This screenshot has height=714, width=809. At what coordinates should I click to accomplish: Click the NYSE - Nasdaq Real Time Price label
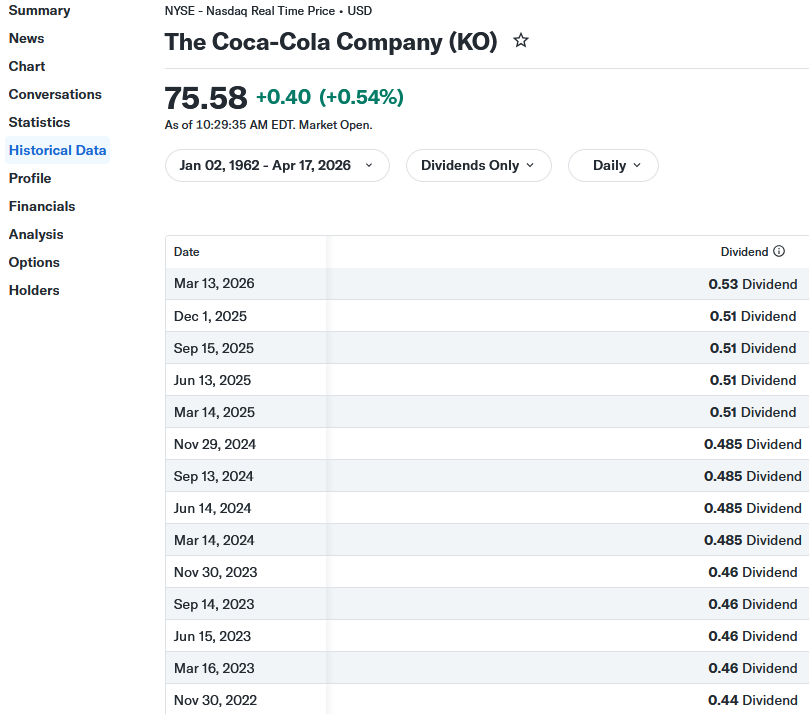click(250, 11)
